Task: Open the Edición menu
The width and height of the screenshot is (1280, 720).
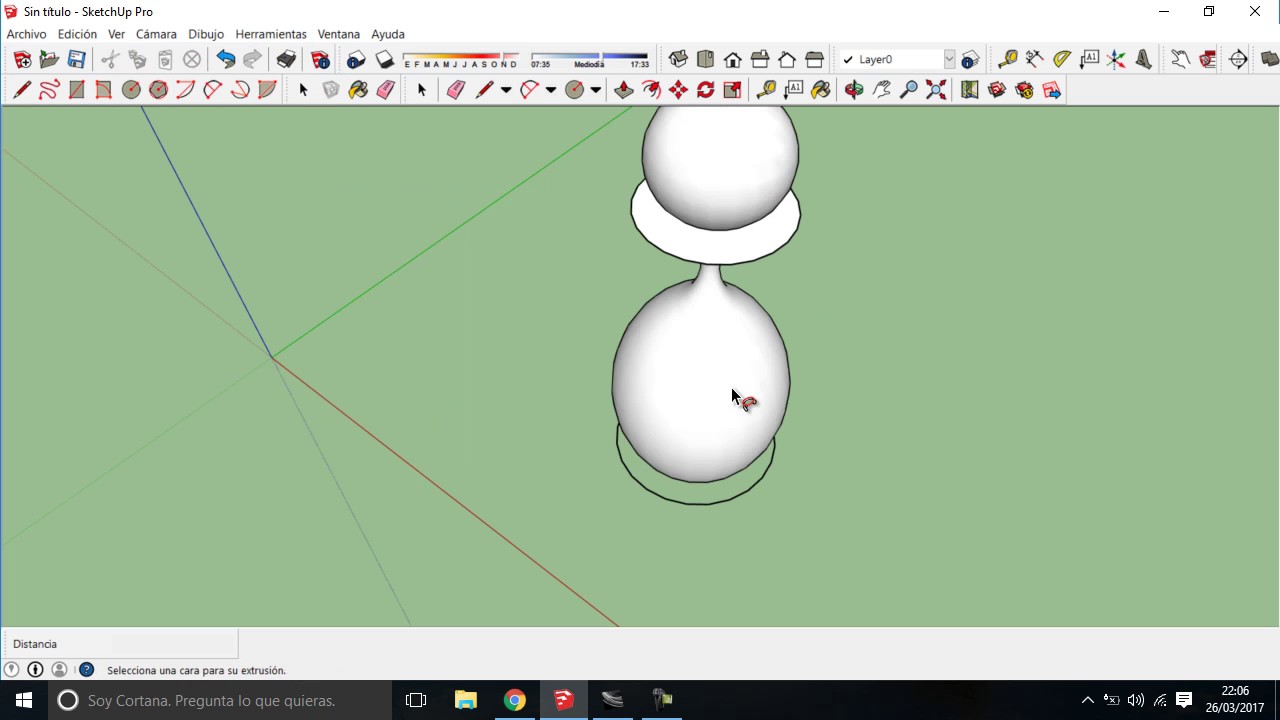Action: coord(77,34)
